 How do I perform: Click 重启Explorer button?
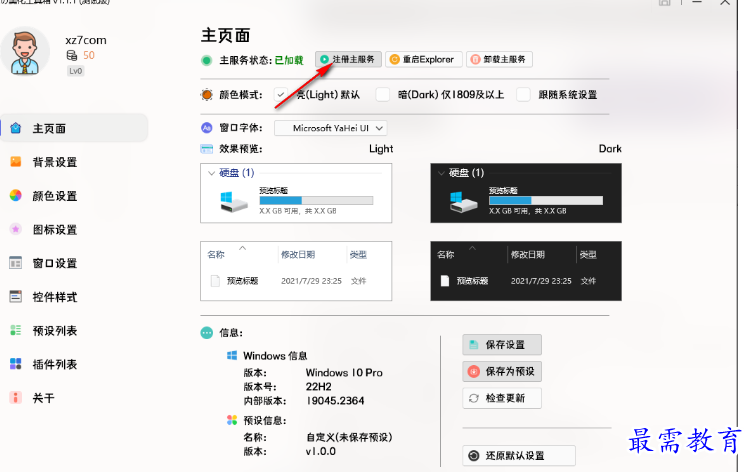pos(424,59)
